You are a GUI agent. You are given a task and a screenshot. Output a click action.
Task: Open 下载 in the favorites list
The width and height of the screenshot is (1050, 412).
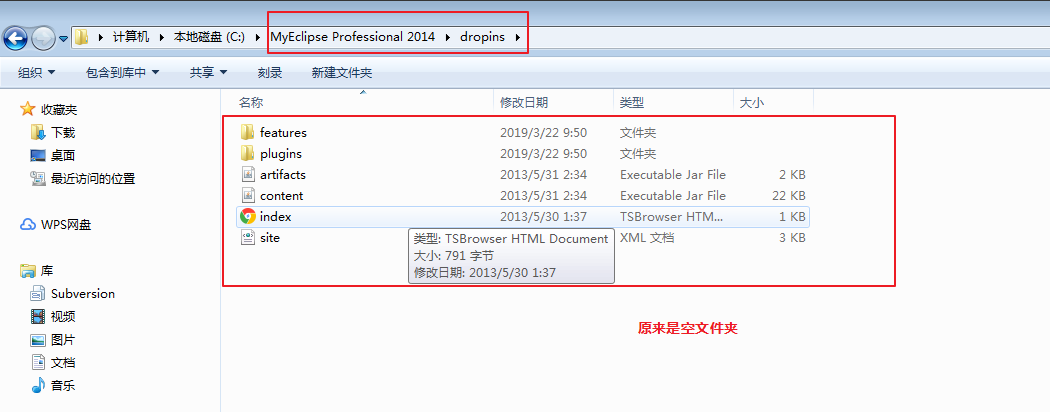(63, 133)
